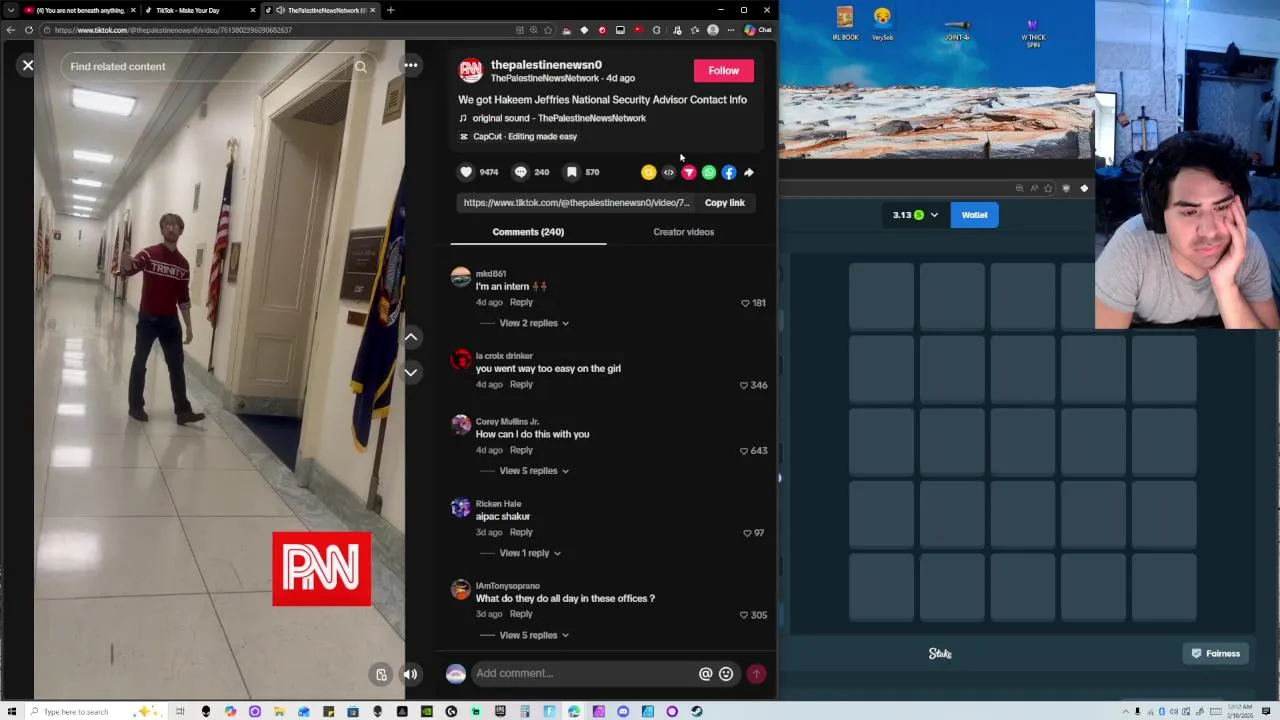
Task: Like IAmTonysoprano's comment
Action: click(x=743, y=615)
